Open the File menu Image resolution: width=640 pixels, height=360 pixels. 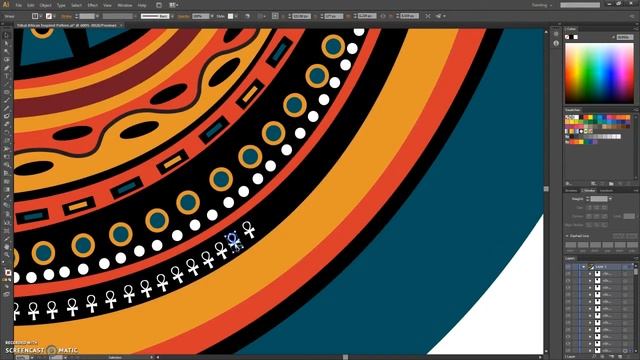click(x=18, y=5)
